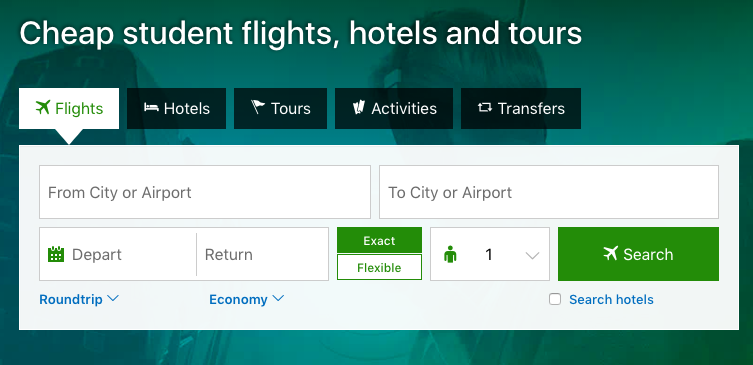The image size is (753, 365).
Task: Select the Exact dates option
Action: point(379,240)
